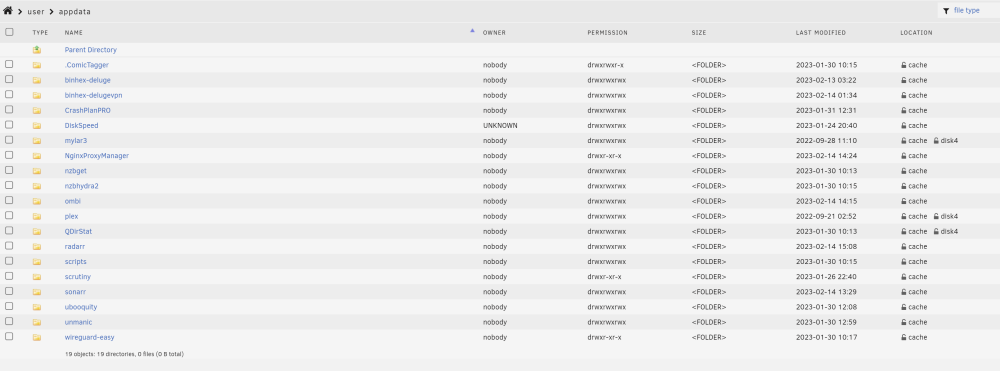1000x371 pixels.
Task: Click folder icon beside scripts
Action: 37,262
